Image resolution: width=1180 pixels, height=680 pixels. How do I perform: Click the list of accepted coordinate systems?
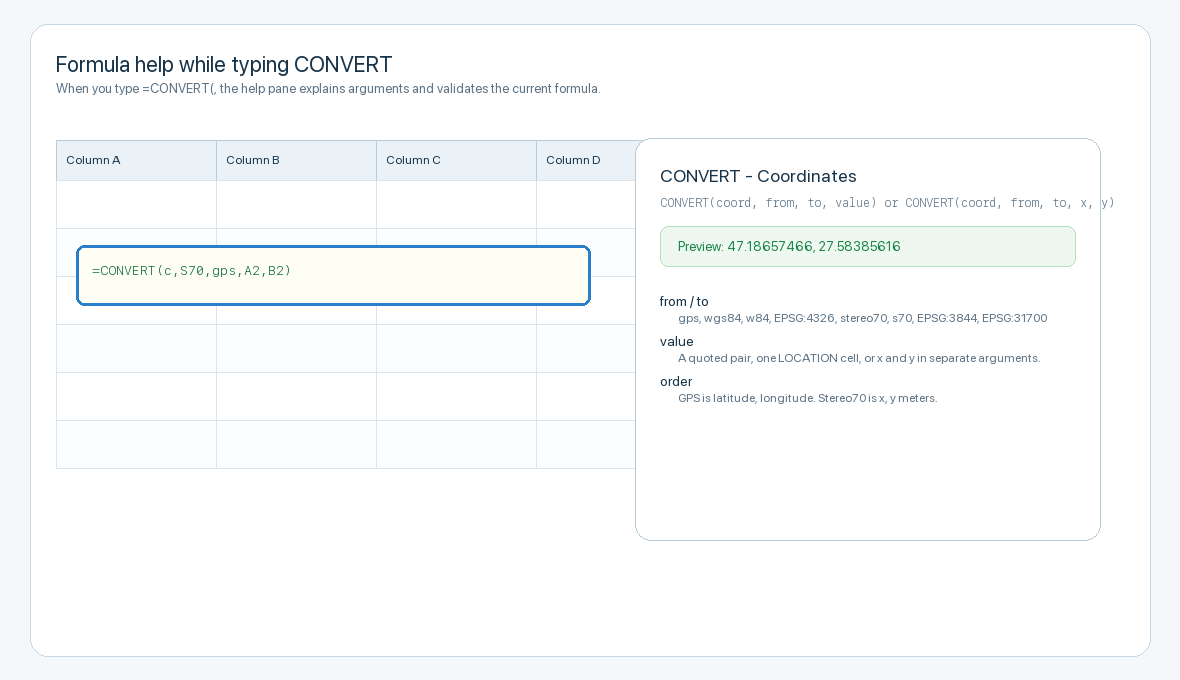click(862, 318)
